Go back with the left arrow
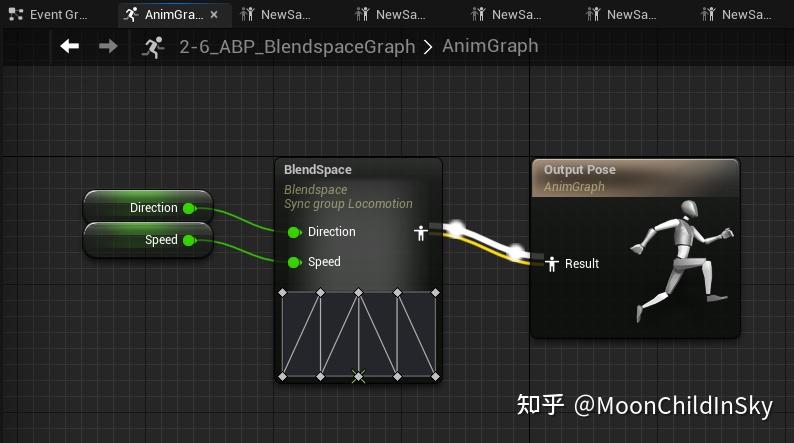 coord(69,47)
